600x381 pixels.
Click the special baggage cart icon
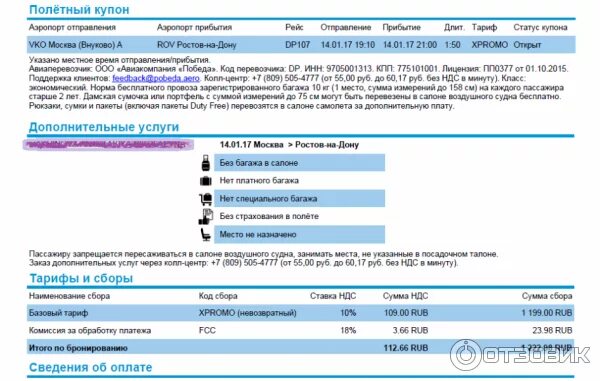tap(205, 199)
